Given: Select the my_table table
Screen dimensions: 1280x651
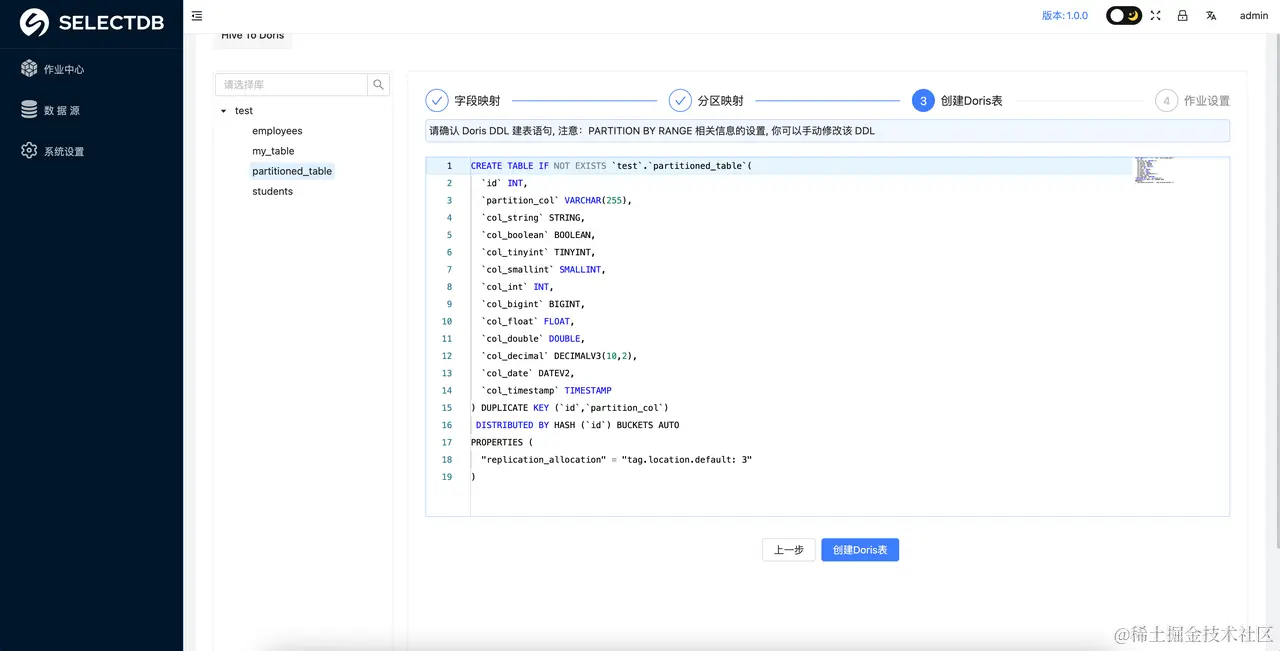Looking at the screenshot, I should tap(273, 151).
